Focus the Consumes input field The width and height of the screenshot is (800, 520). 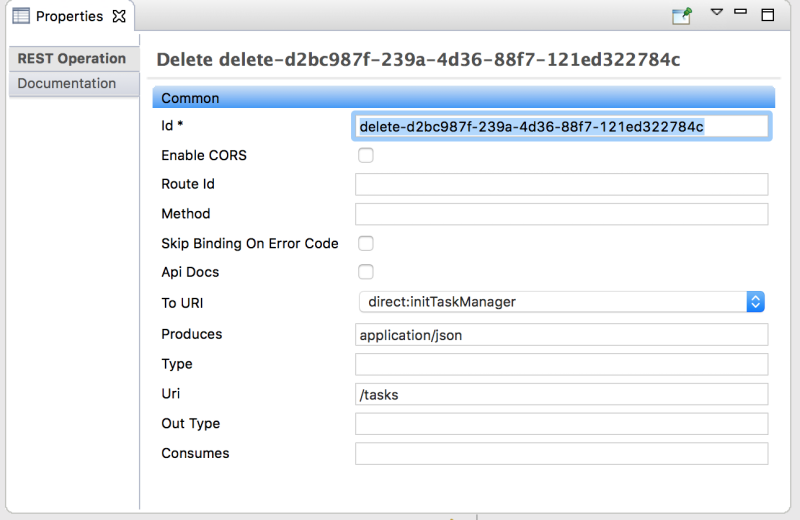pos(561,454)
